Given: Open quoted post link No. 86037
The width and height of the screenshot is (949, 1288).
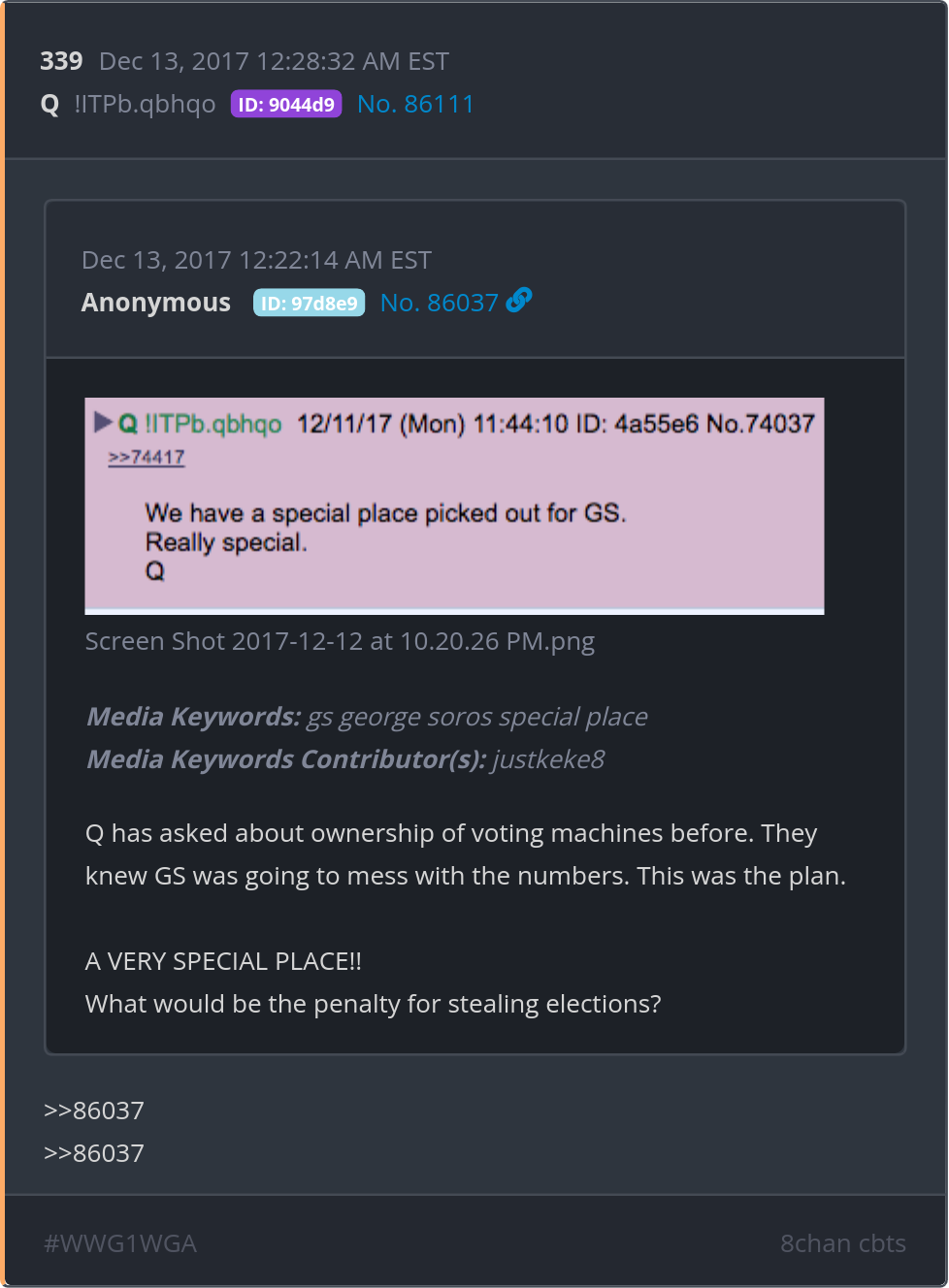Looking at the screenshot, I should (439, 303).
